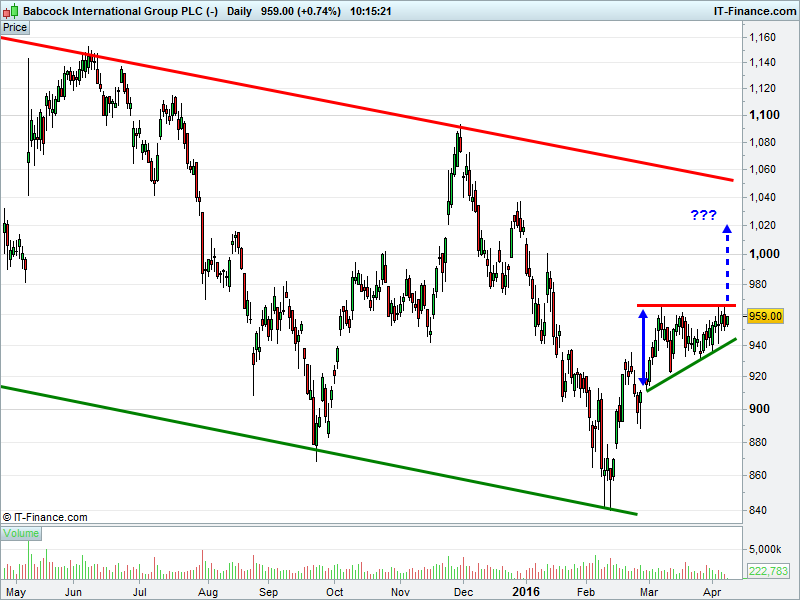This screenshot has height=600, width=800.
Task: Click the Sep label on time axis
Action: (x=268, y=592)
